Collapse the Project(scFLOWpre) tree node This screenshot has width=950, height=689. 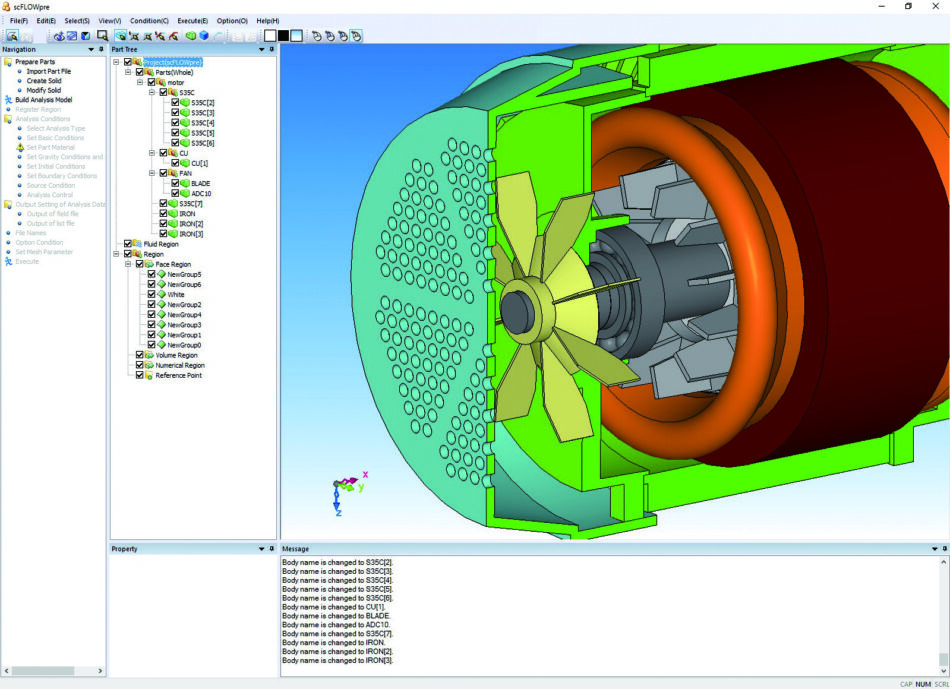pos(116,62)
